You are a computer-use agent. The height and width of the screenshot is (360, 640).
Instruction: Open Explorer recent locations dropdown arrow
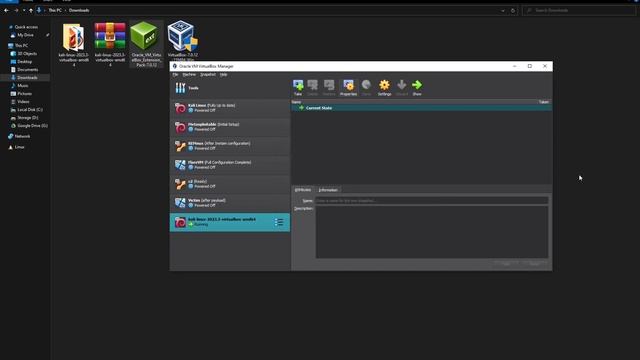24,10
